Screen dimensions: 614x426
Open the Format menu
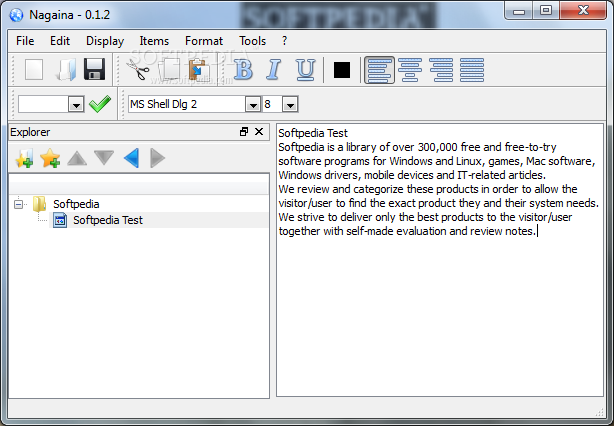(x=204, y=41)
